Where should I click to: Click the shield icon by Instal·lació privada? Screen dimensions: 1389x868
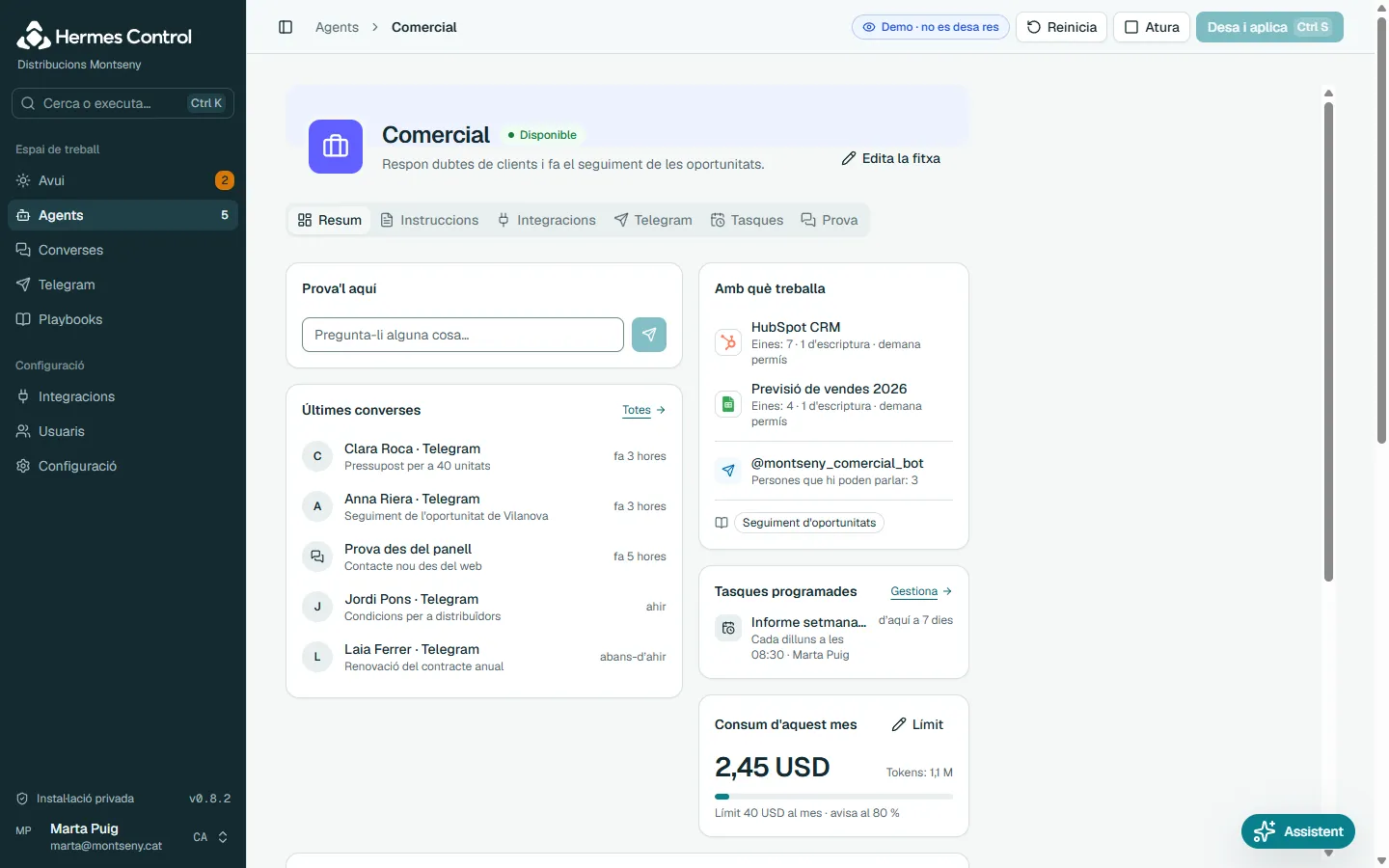[22, 799]
